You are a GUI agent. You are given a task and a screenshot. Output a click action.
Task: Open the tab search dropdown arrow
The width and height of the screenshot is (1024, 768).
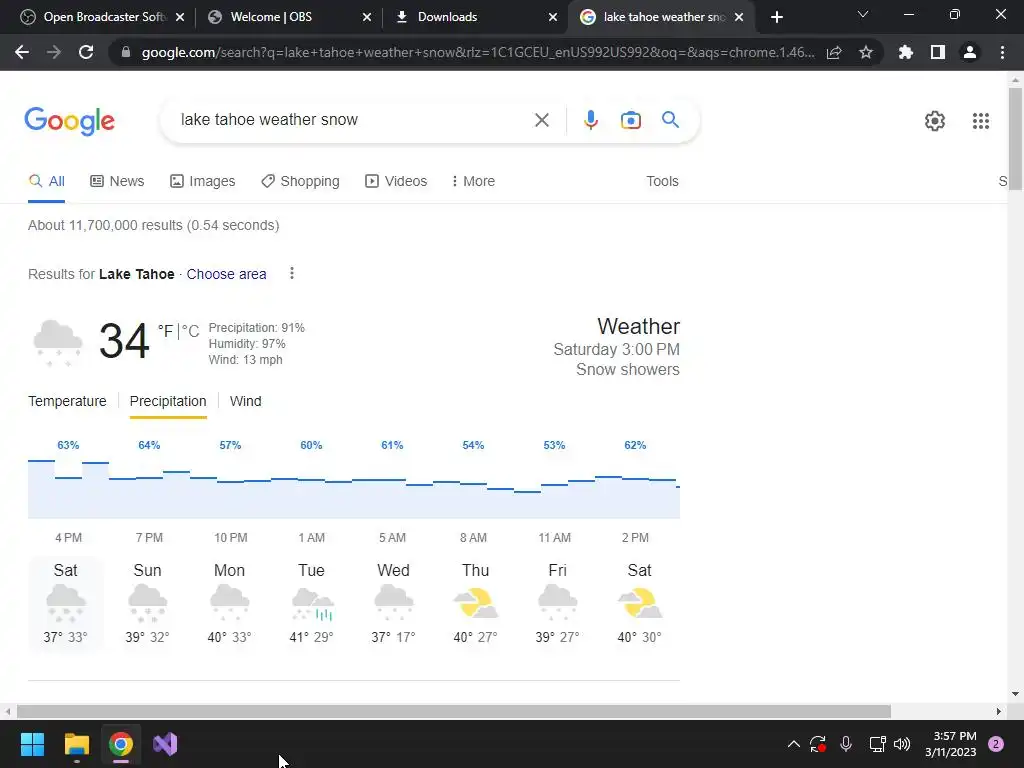pos(863,14)
